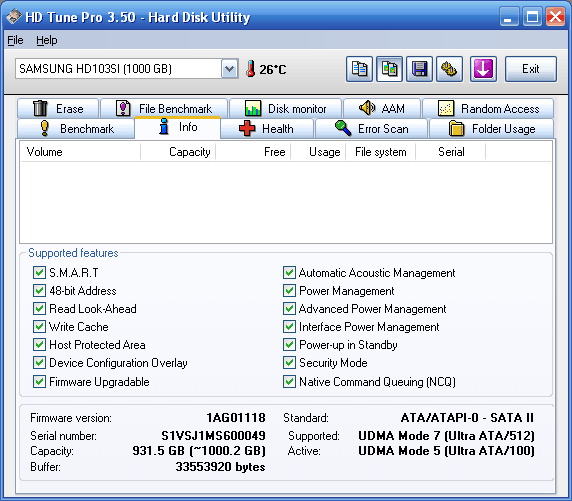Toggle the Read Look-Ahead checkbox
Screen dimensions: 572x501
[39, 309]
